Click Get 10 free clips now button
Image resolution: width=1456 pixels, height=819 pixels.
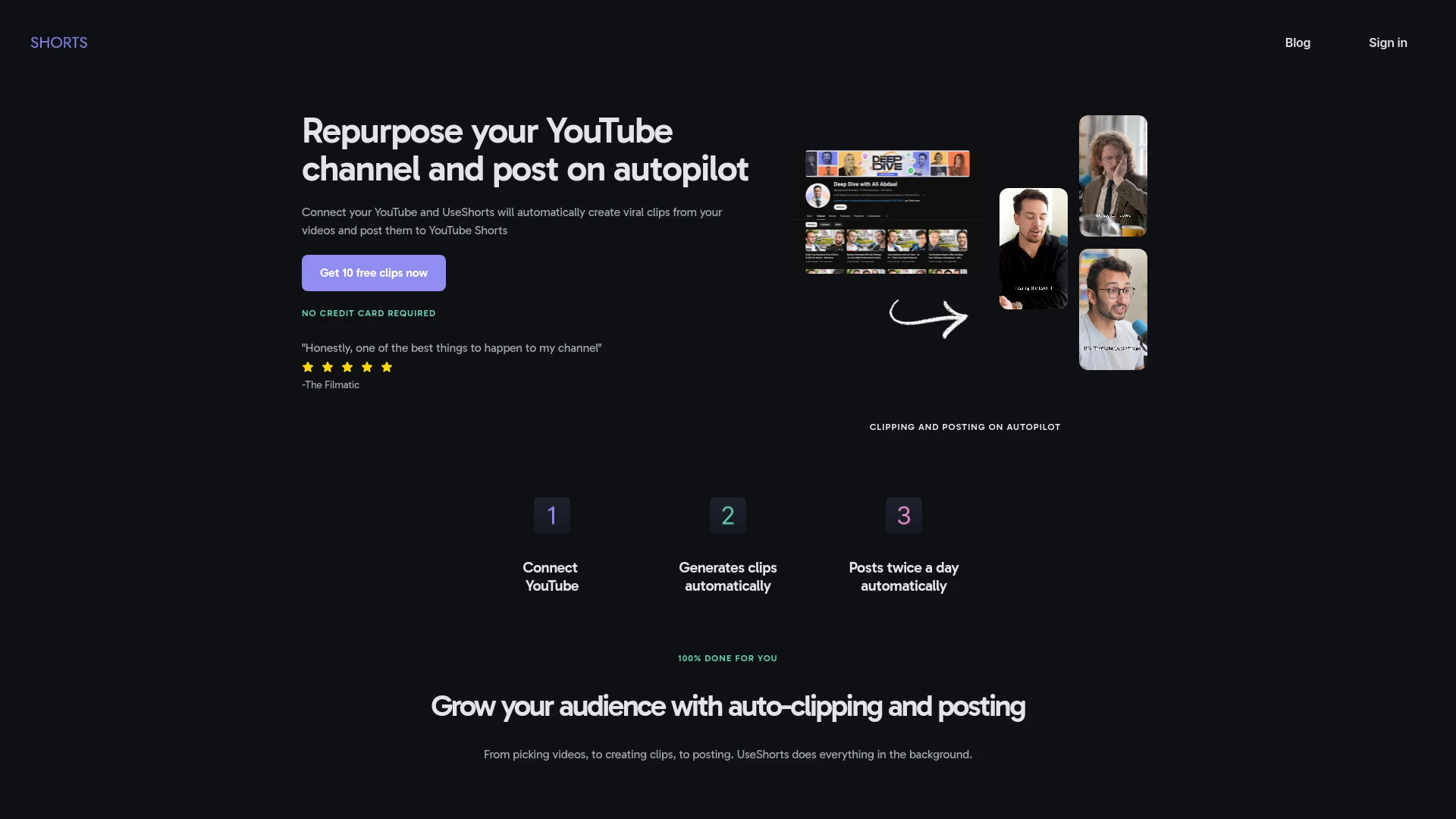point(373,272)
